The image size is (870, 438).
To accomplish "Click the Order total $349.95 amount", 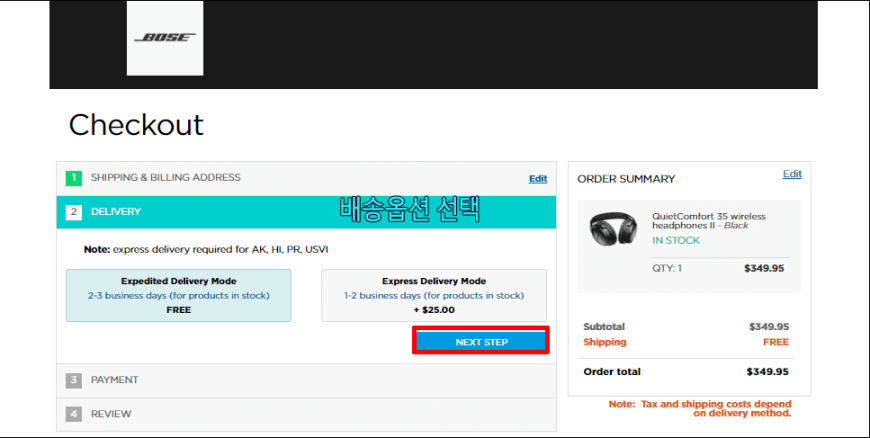I will click(x=767, y=372).
